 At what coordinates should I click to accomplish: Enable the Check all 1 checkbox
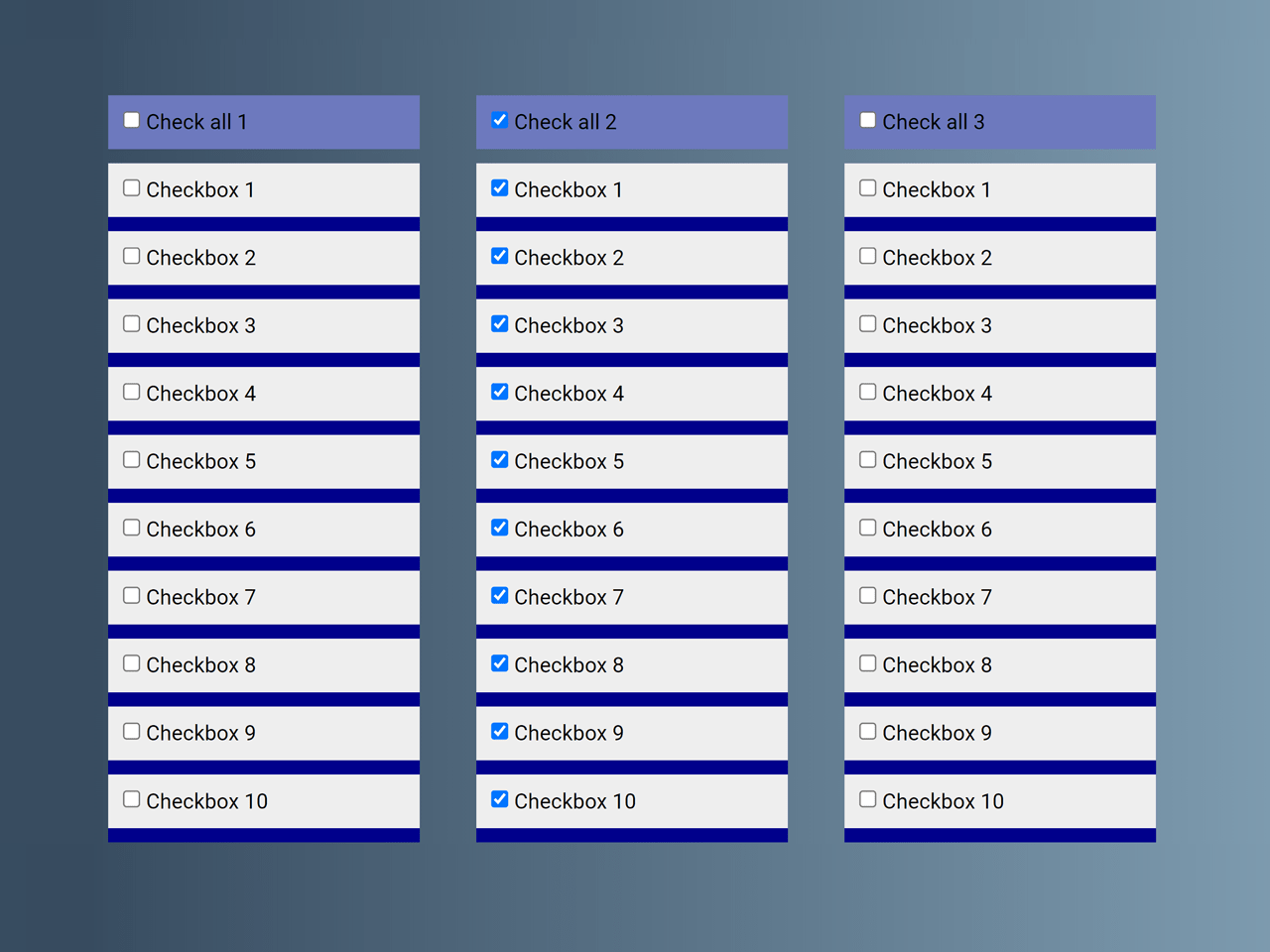tap(131, 119)
